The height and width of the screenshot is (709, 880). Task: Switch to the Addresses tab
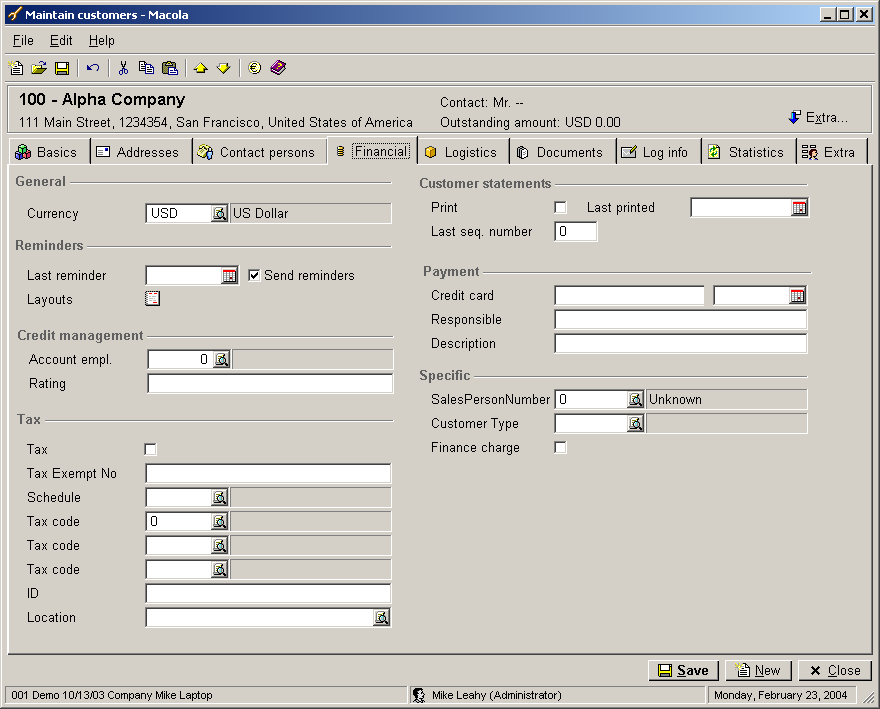(x=141, y=152)
